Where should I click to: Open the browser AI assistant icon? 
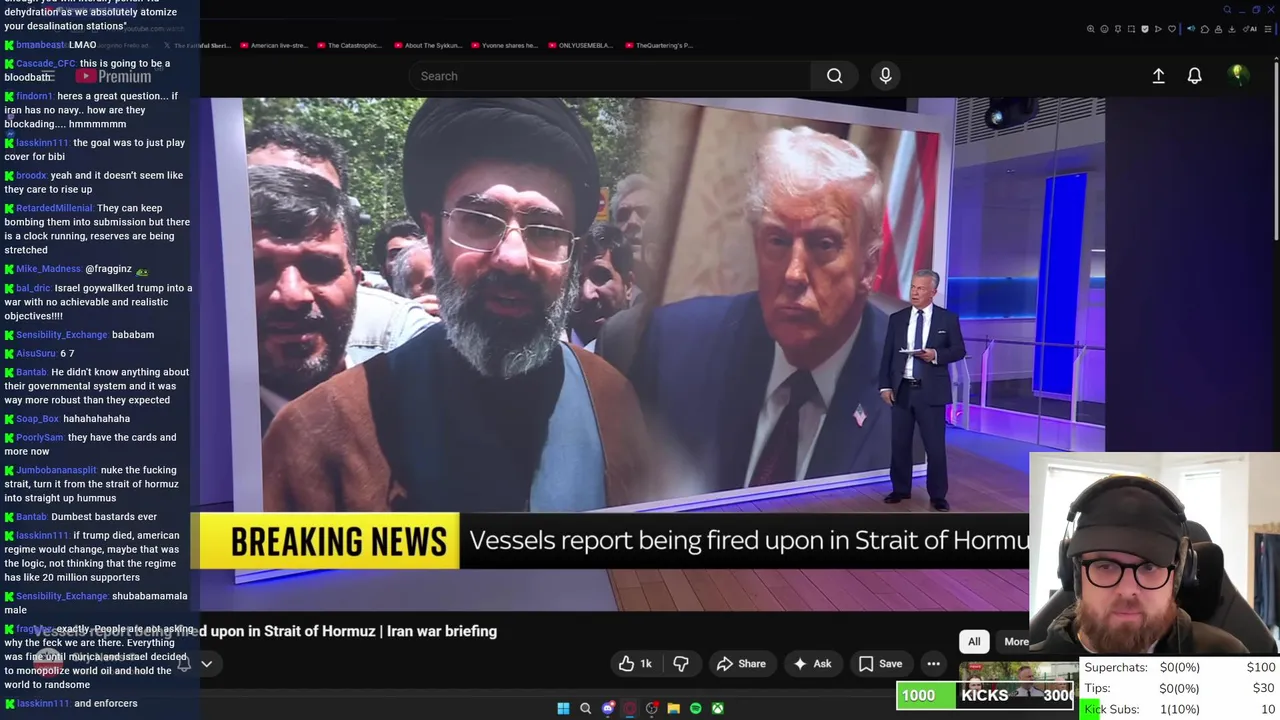[x=1250, y=29]
